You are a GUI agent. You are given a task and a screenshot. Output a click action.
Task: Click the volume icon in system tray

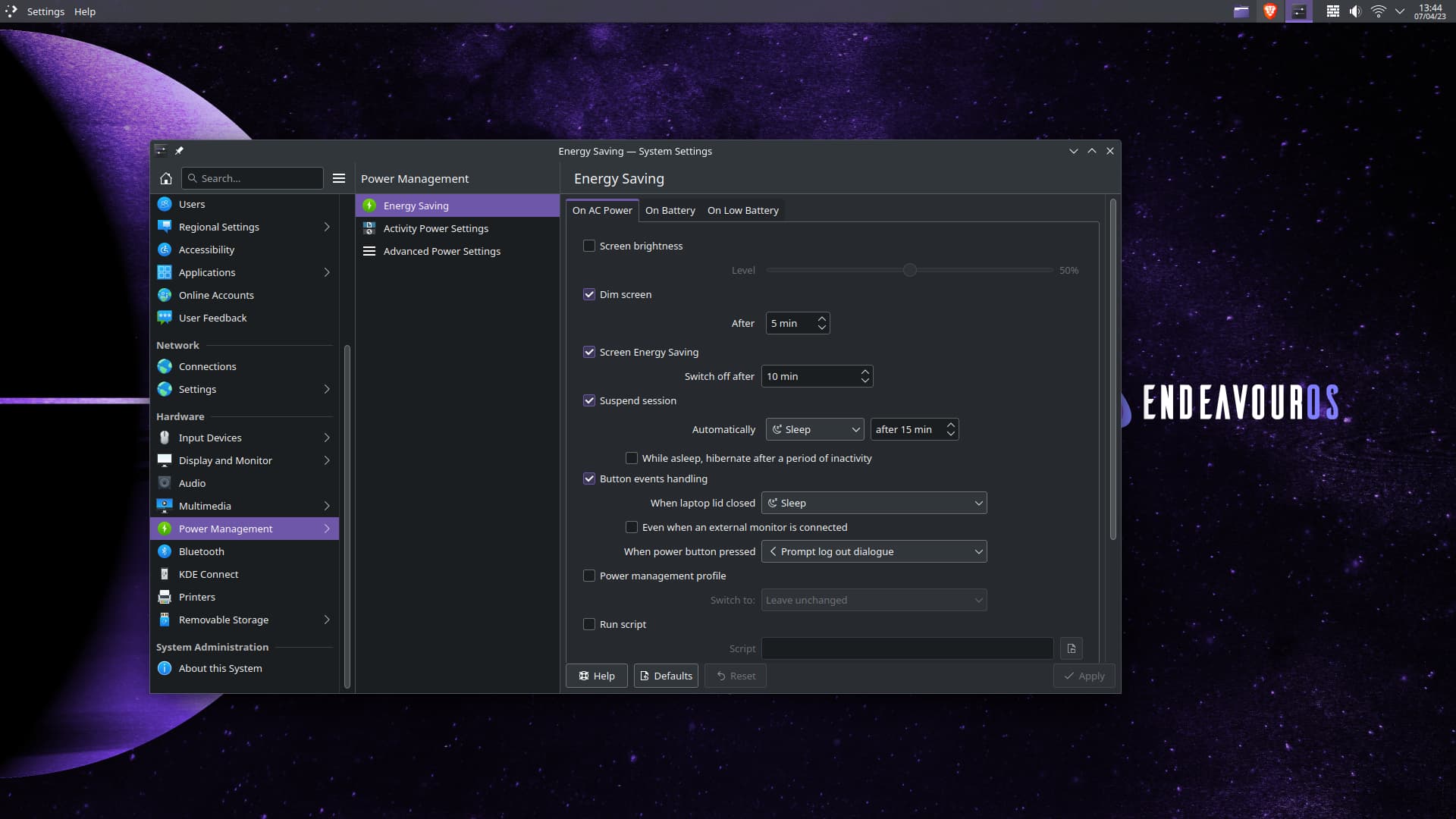(1355, 11)
